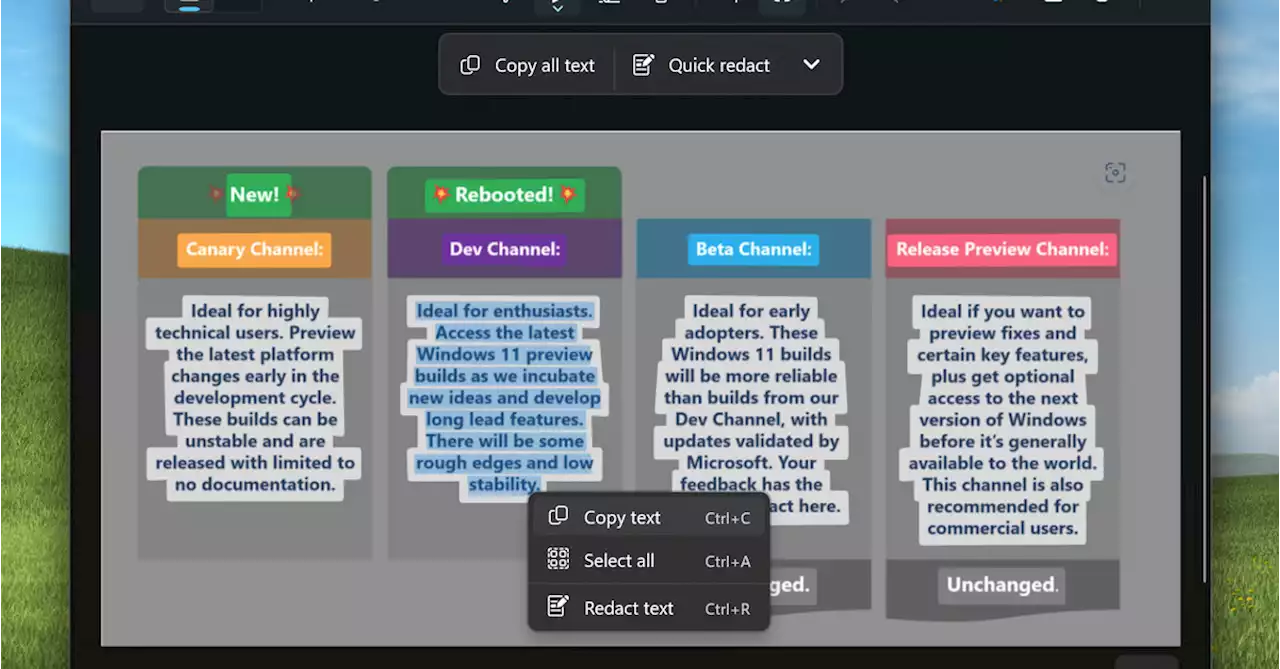Click the Copy all text button
1280x669 pixels.
click(527, 65)
